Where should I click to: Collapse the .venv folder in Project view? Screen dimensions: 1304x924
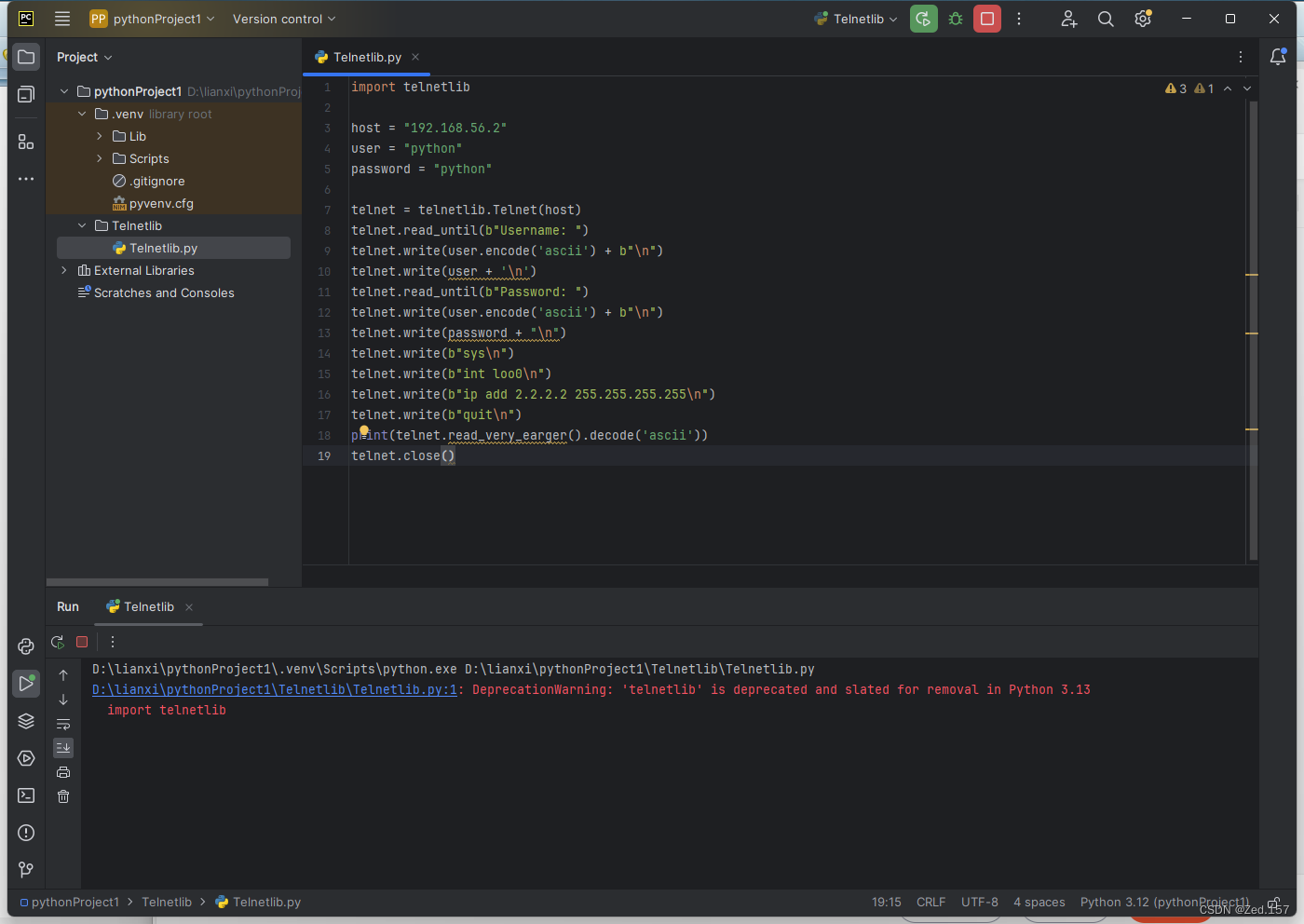click(x=82, y=113)
